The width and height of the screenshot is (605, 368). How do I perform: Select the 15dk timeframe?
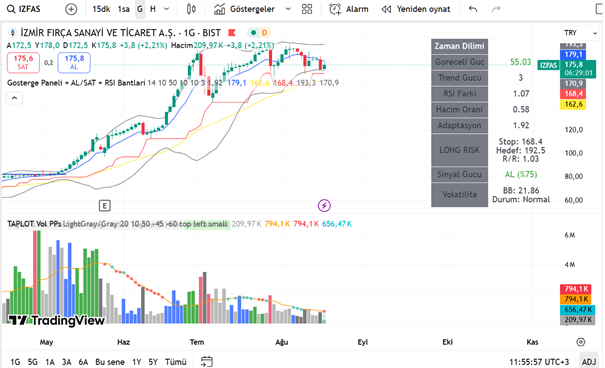pos(101,9)
